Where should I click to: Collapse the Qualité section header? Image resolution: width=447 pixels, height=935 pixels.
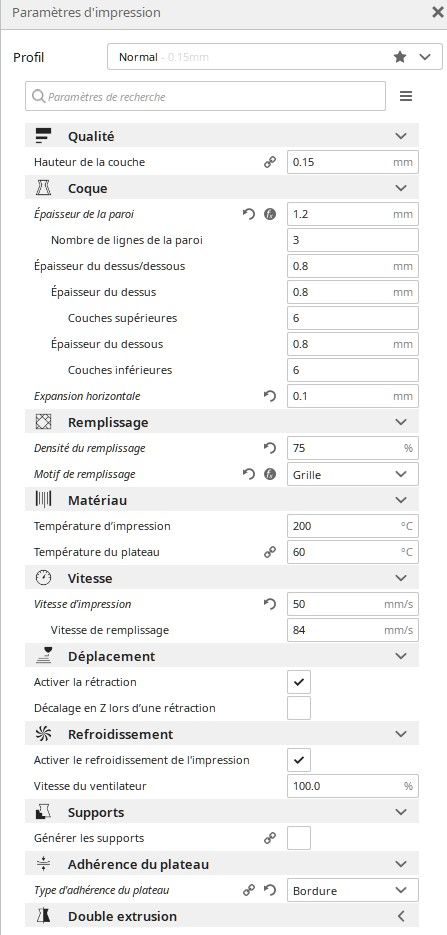point(222,136)
